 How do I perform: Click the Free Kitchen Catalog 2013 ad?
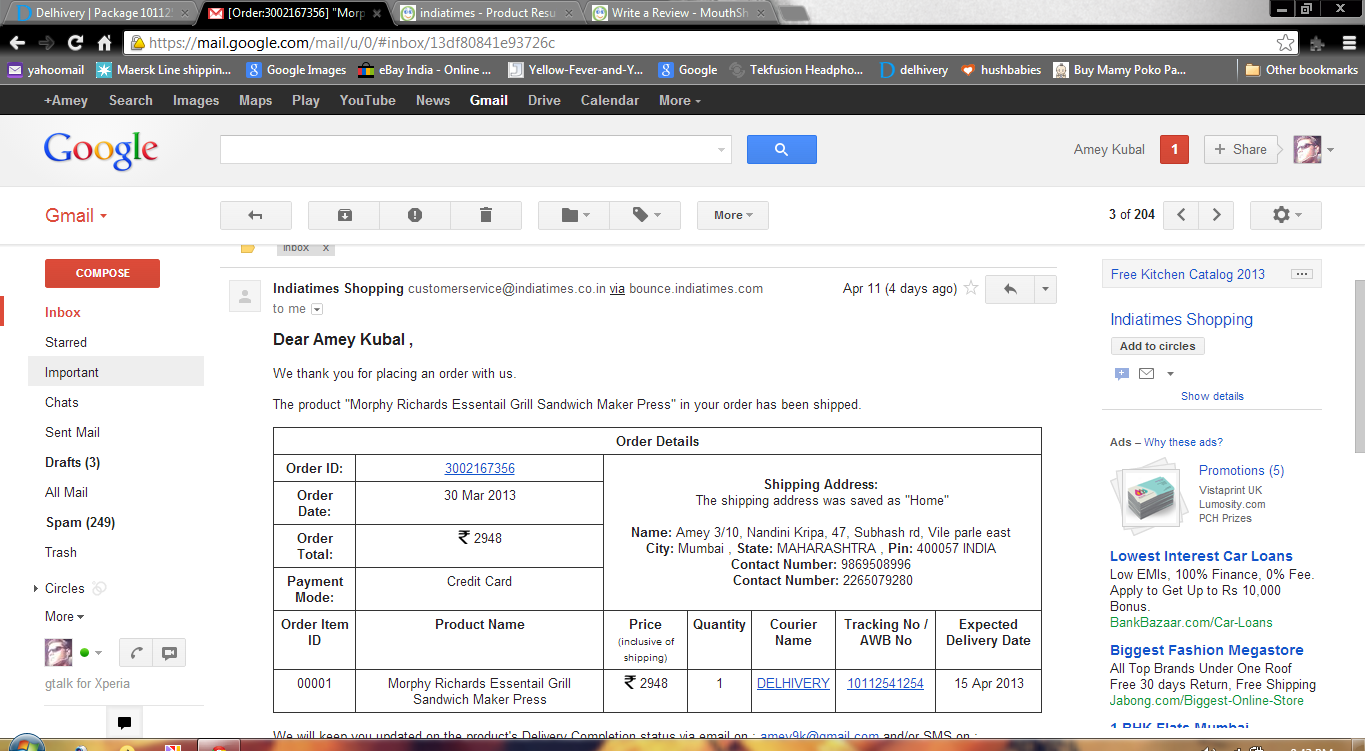[1188, 274]
